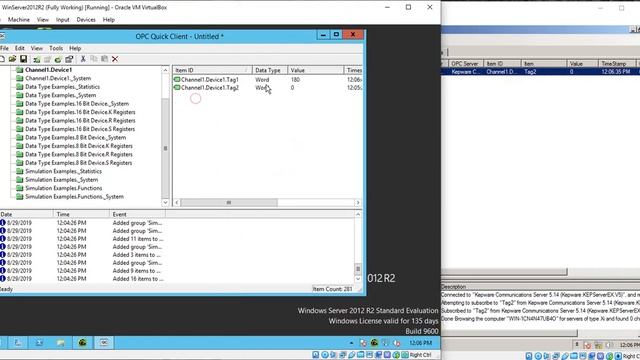
Task: Click the red X Delete toolbar icon
Action: [115, 59]
